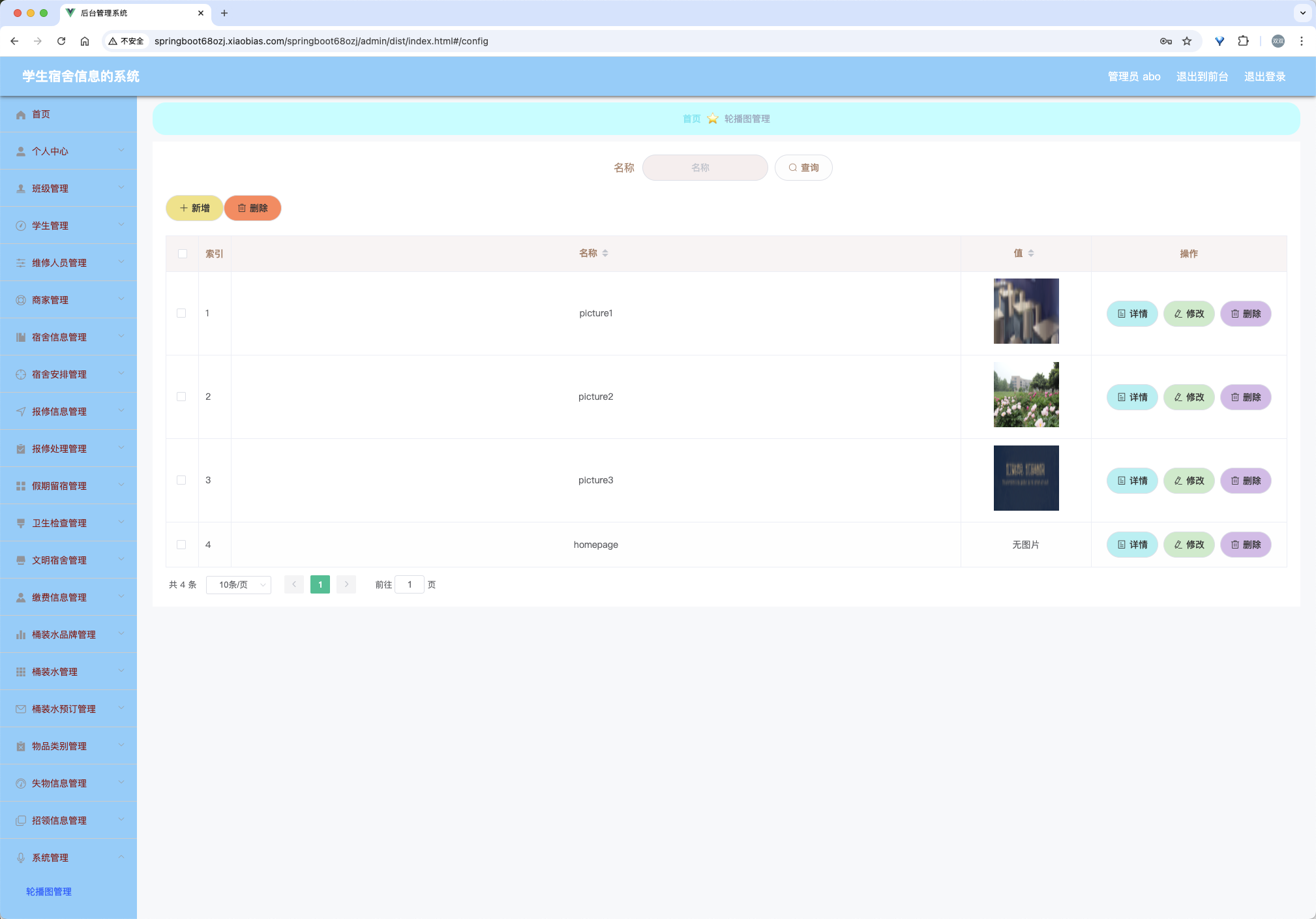Click the 退出到前台 link in header
The image size is (1316, 919).
pos(1202,77)
